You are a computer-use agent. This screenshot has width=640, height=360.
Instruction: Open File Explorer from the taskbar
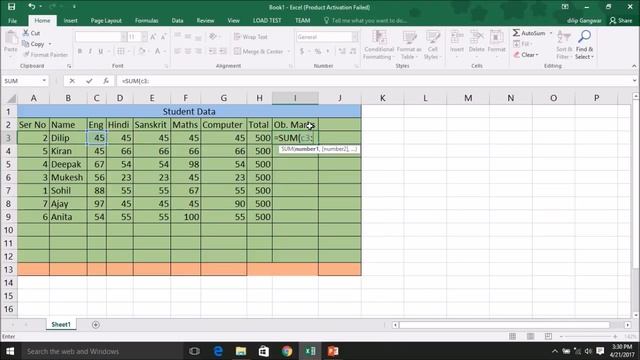241,351
